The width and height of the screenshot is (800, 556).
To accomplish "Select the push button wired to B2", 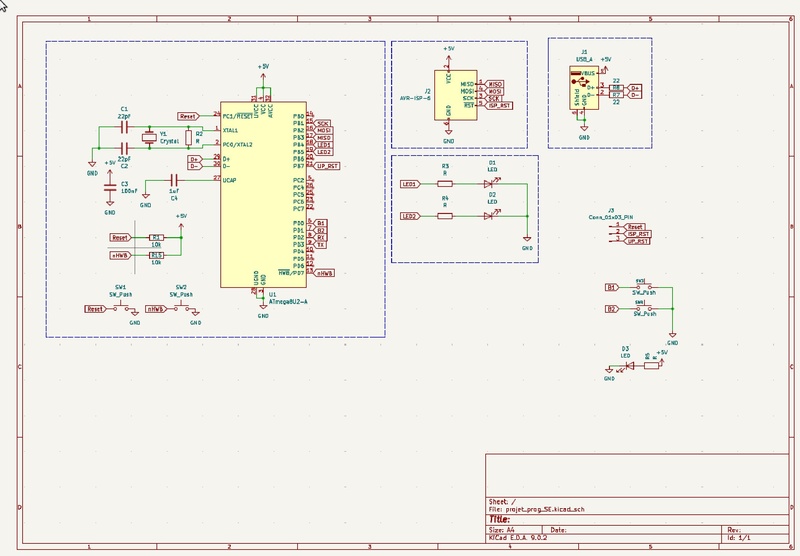I will [644, 308].
